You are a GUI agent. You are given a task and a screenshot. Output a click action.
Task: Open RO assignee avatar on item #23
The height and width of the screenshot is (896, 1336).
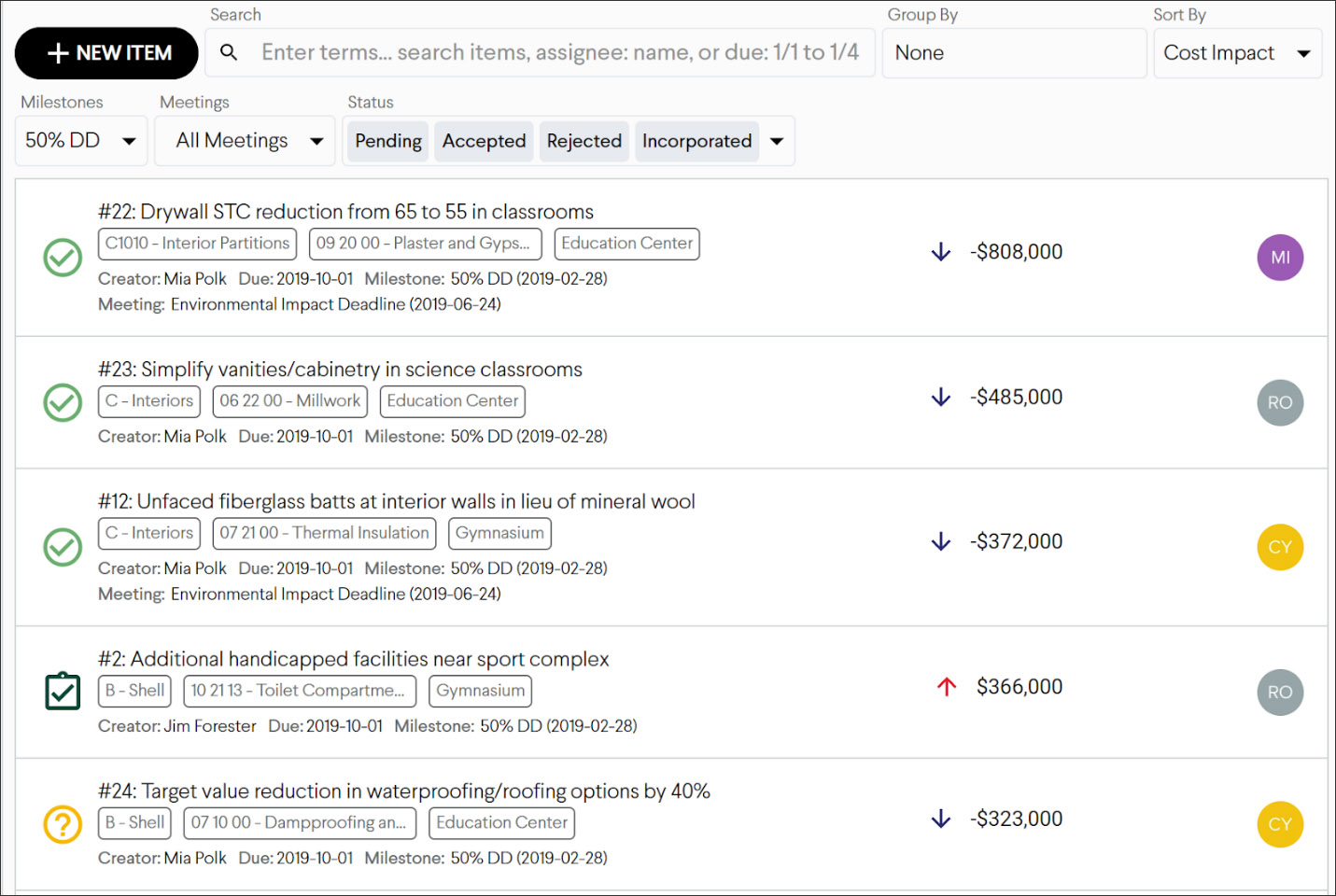(x=1280, y=402)
